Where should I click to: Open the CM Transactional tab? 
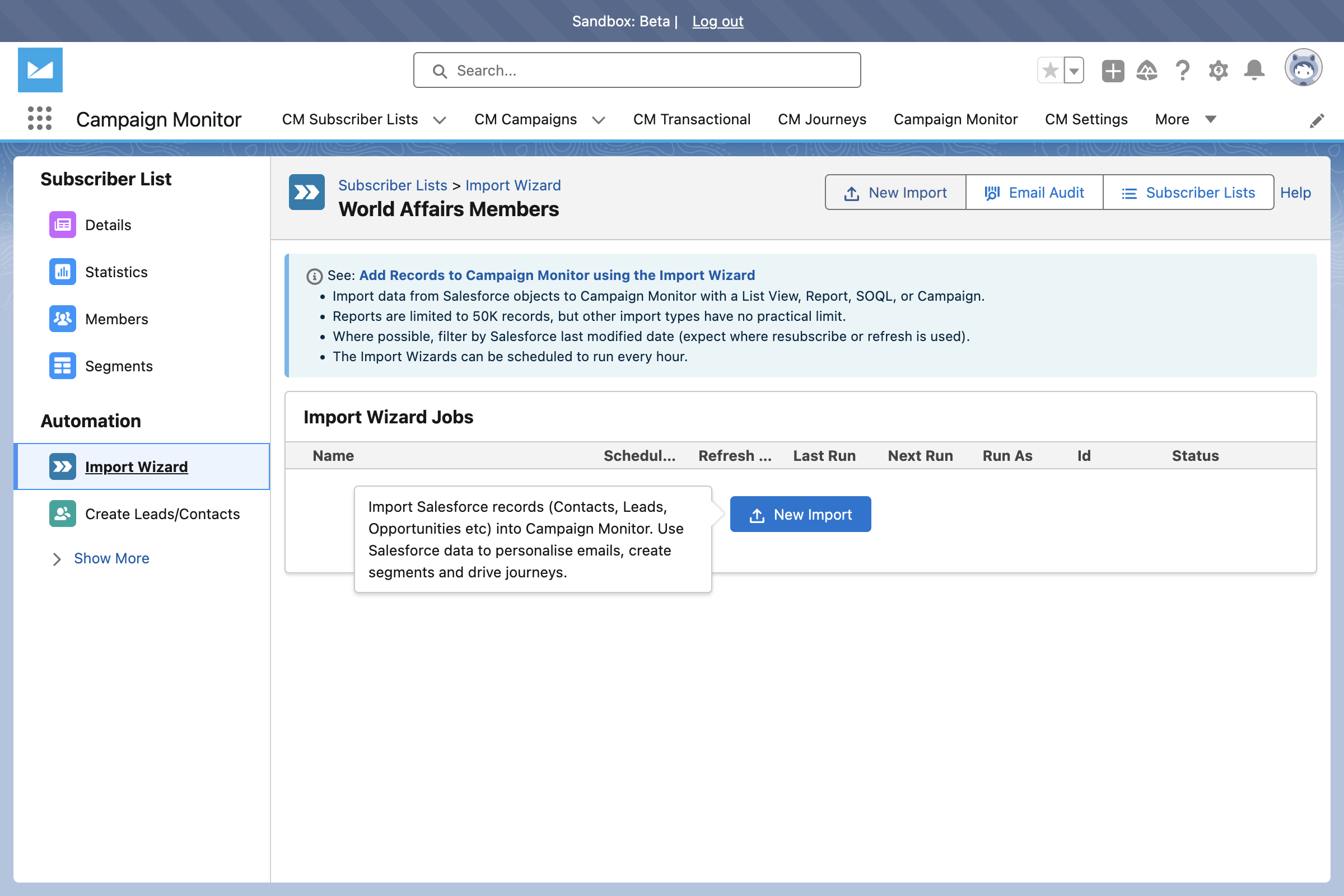pyautogui.click(x=692, y=119)
